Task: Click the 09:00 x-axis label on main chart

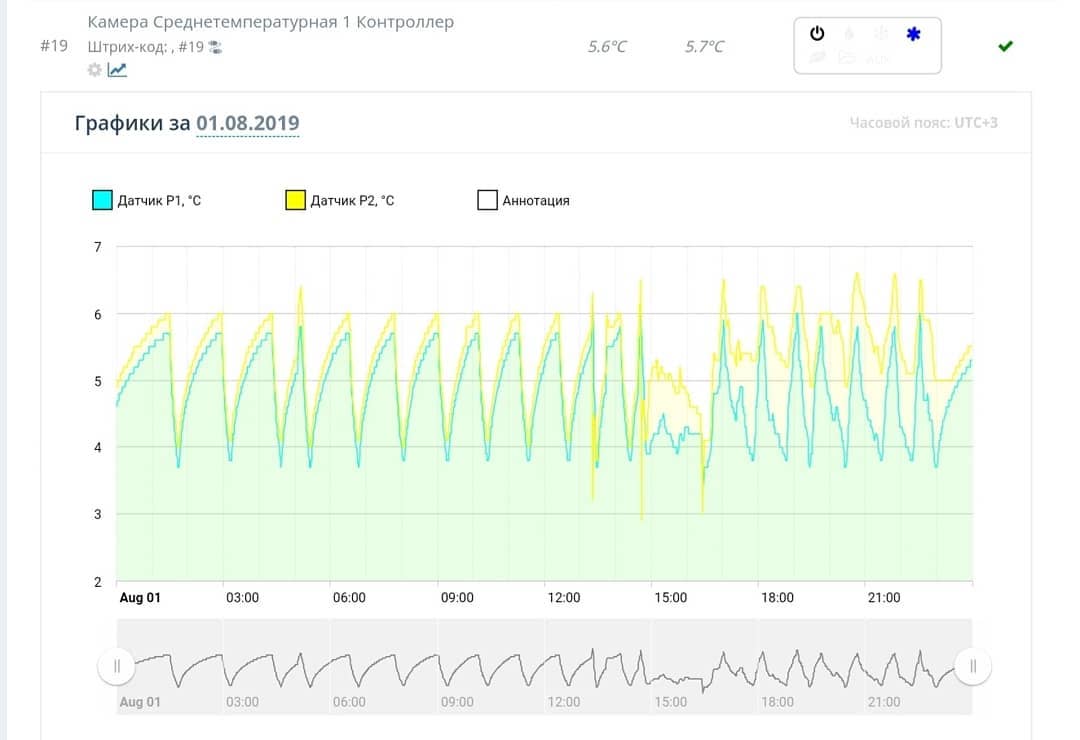Action: pyautogui.click(x=457, y=597)
